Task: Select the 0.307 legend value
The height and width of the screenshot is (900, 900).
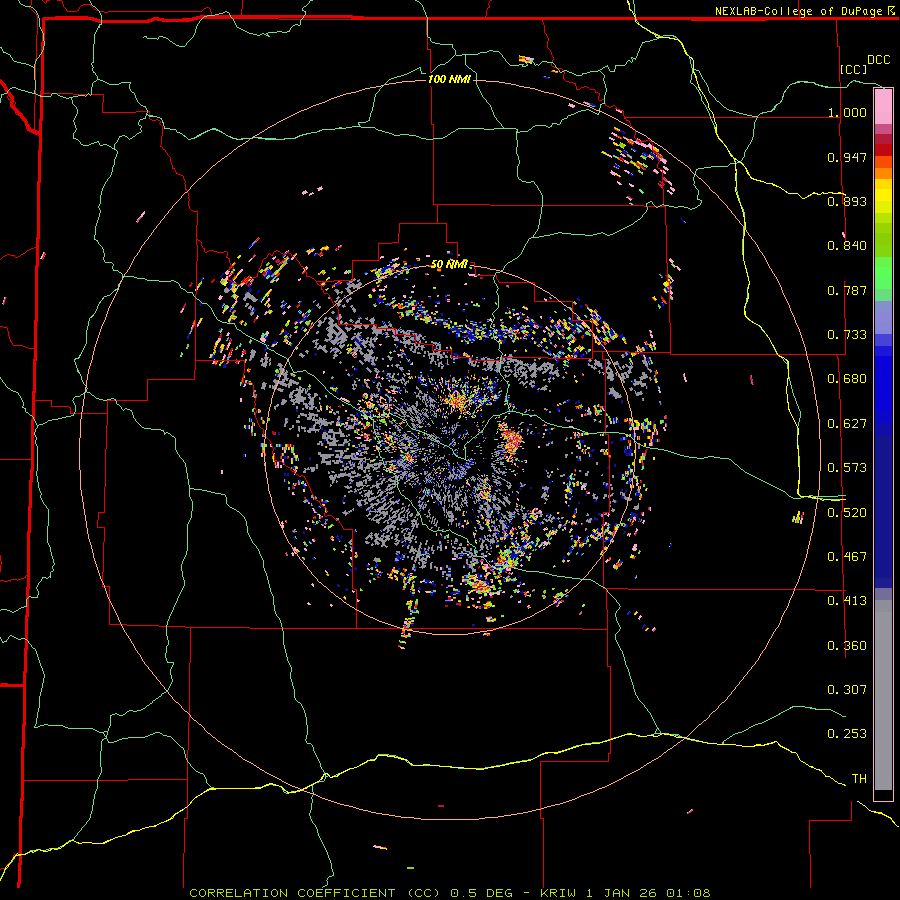Action: click(847, 690)
